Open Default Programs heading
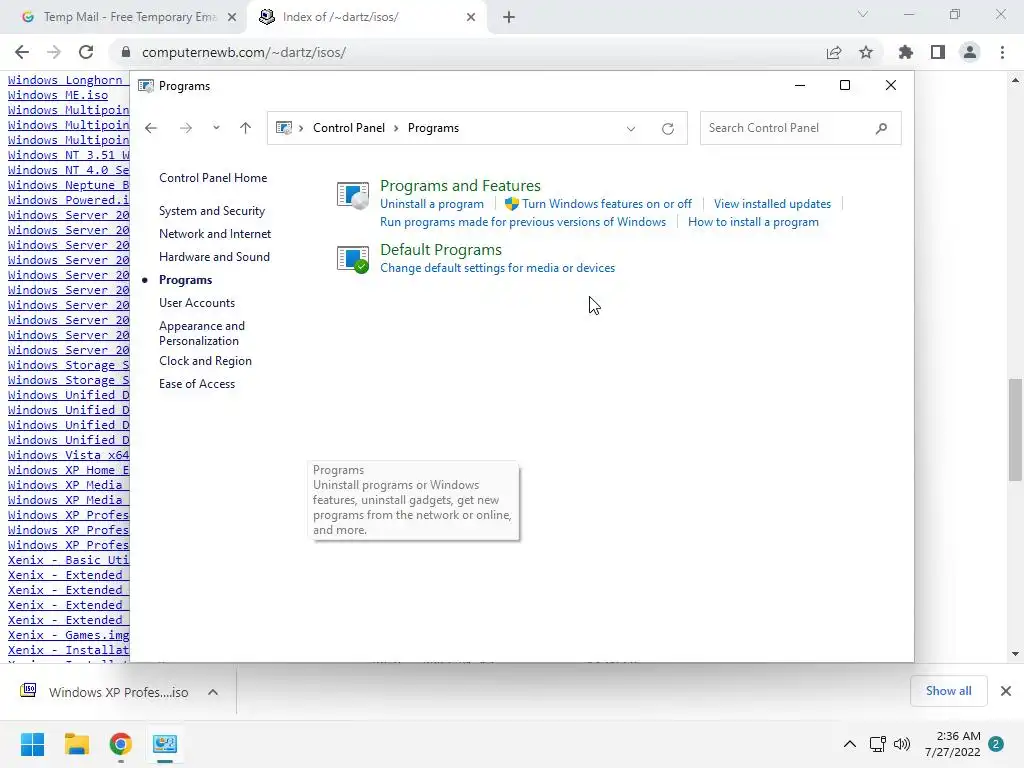 (441, 249)
